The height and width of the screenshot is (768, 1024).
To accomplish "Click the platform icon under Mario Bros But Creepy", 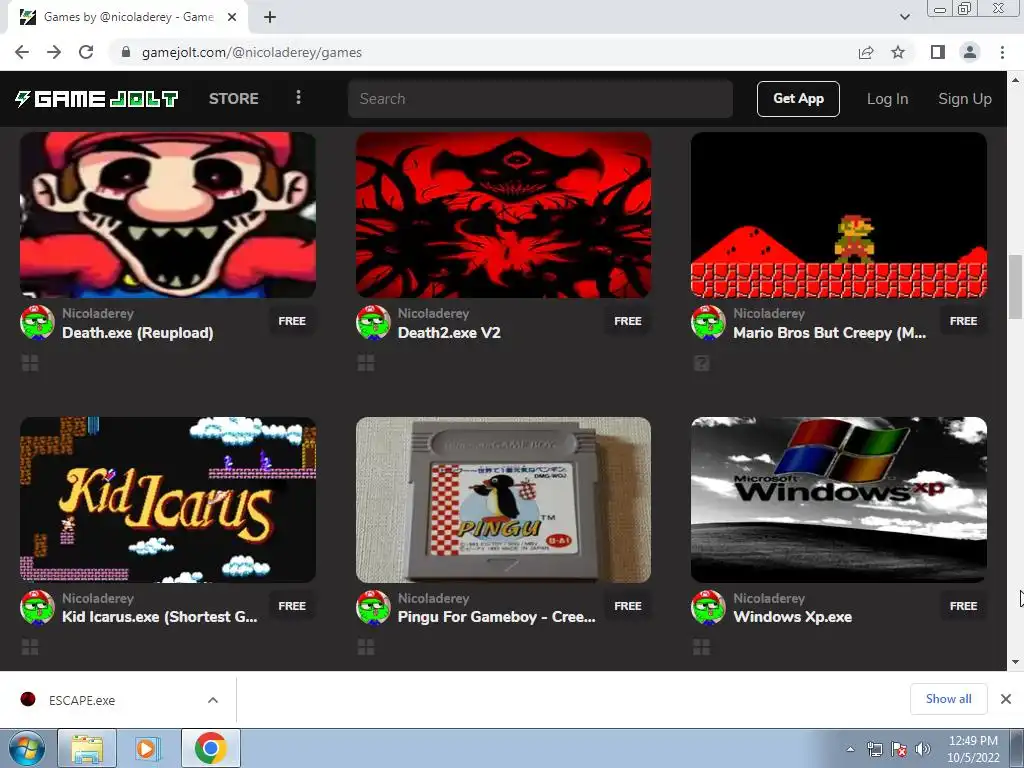I will tap(701, 363).
